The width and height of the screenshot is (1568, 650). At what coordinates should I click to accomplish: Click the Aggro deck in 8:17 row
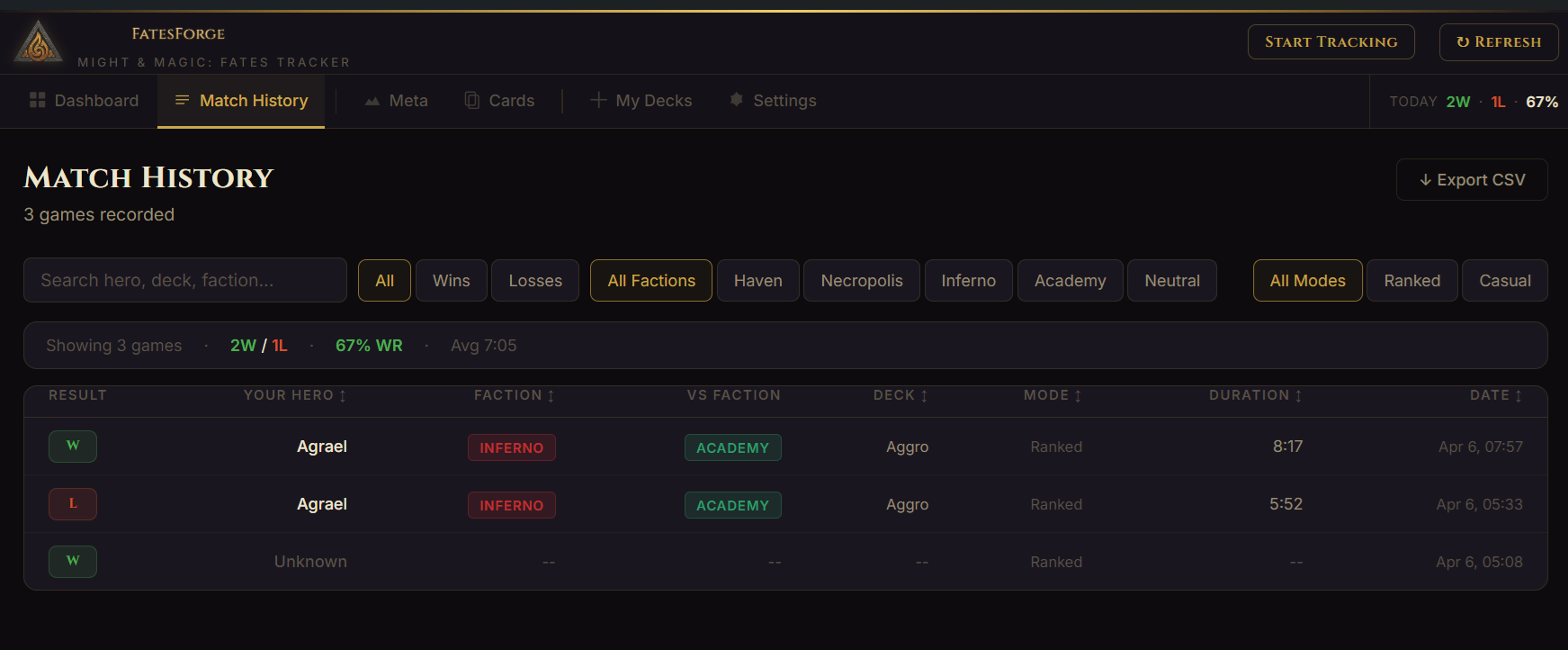(x=907, y=447)
